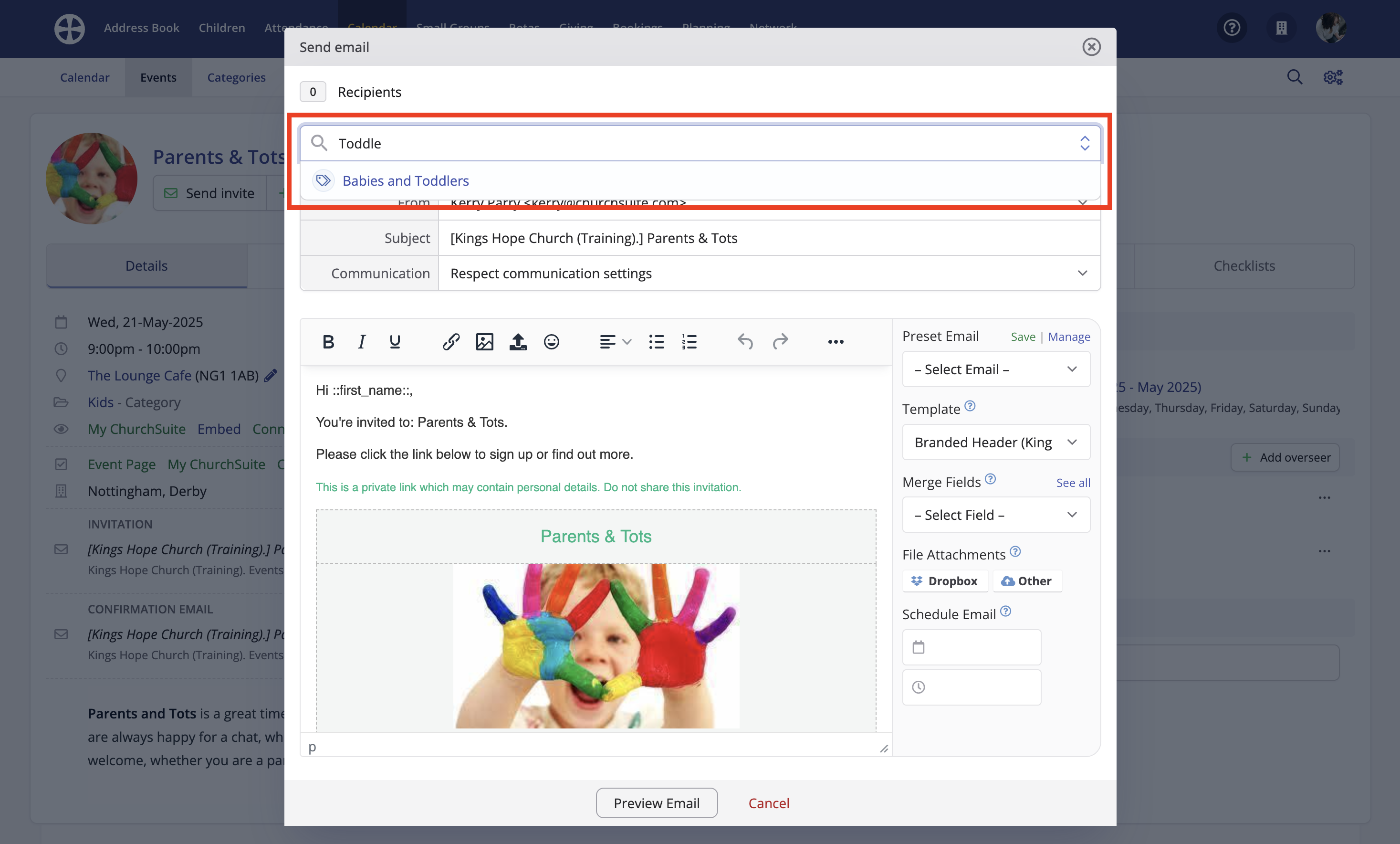Open the Merge Fields Select Field dropdown

tap(996, 515)
